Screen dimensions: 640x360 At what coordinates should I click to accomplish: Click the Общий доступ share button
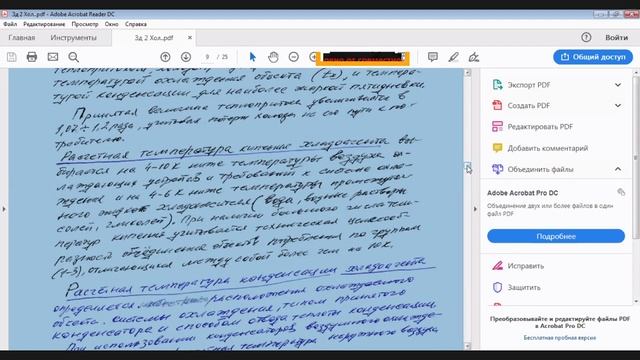coord(593,57)
